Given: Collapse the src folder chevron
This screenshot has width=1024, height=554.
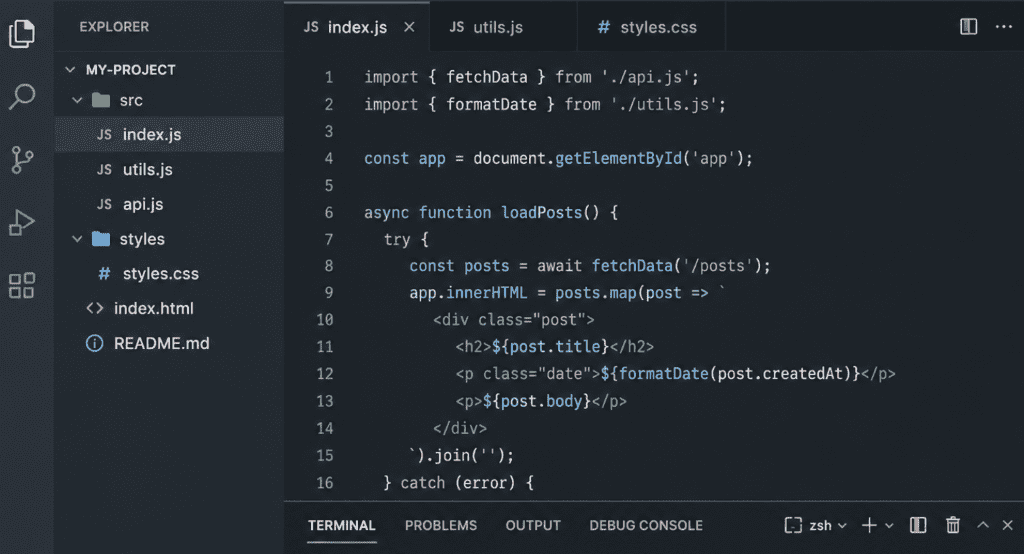Looking at the screenshot, I should point(77,100).
